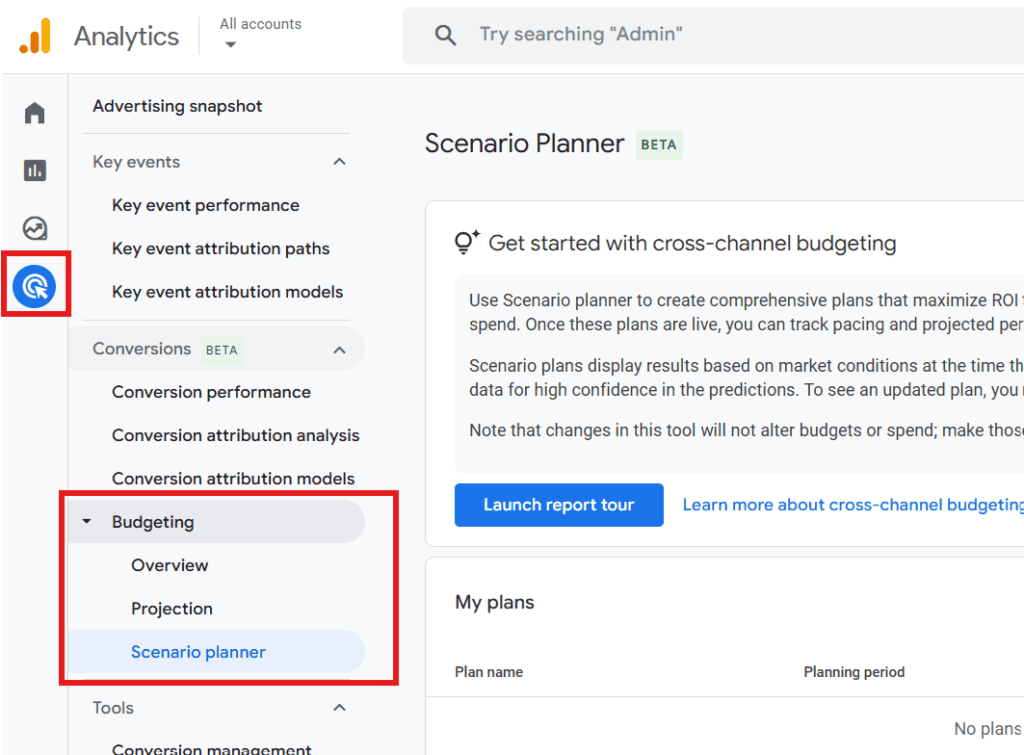Select the Advertising icon in sidebar
Image resolution: width=1024 pixels, height=755 pixels.
coord(35,287)
